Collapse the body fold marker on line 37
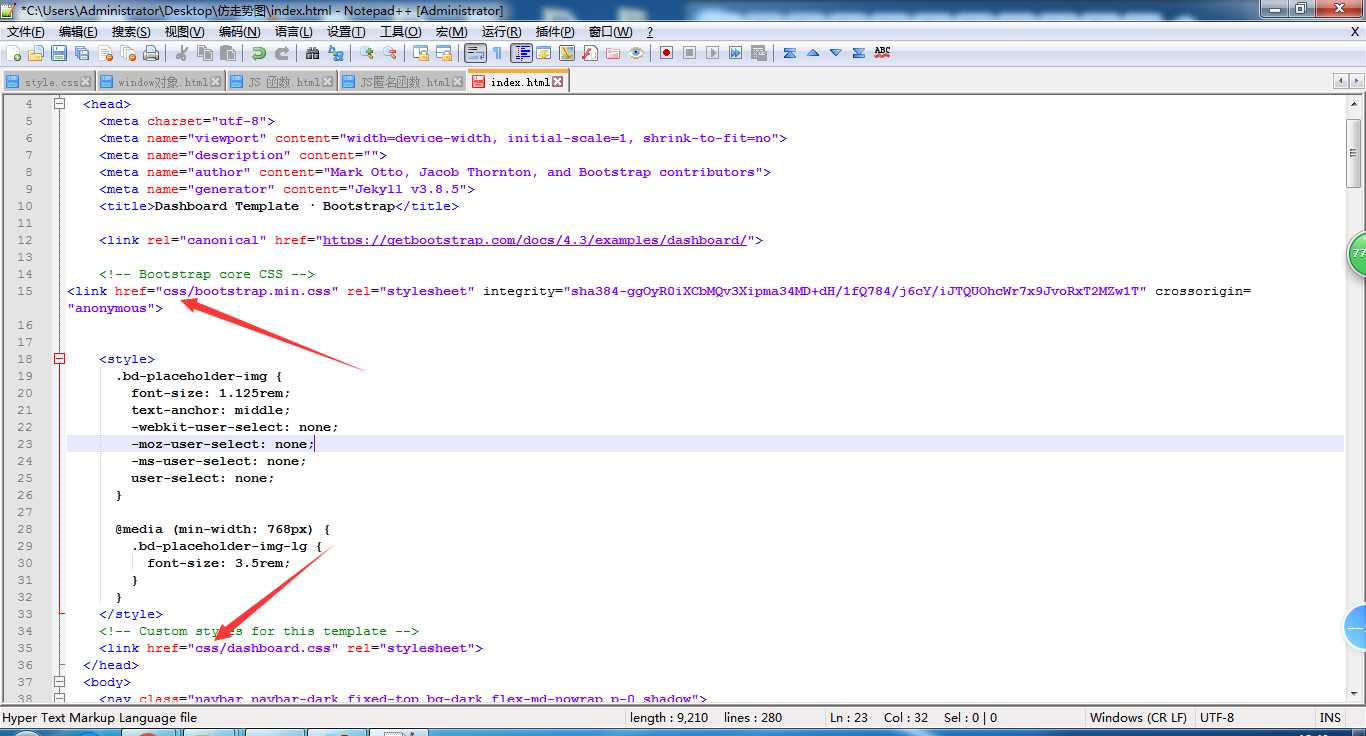Image resolution: width=1366 pixels, height=736 pixels. coord(59,682)
